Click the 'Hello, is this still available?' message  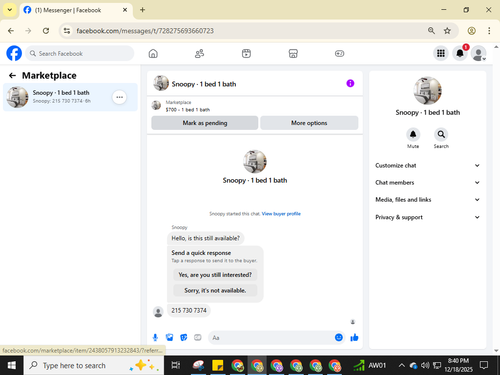tap(205, 238)
